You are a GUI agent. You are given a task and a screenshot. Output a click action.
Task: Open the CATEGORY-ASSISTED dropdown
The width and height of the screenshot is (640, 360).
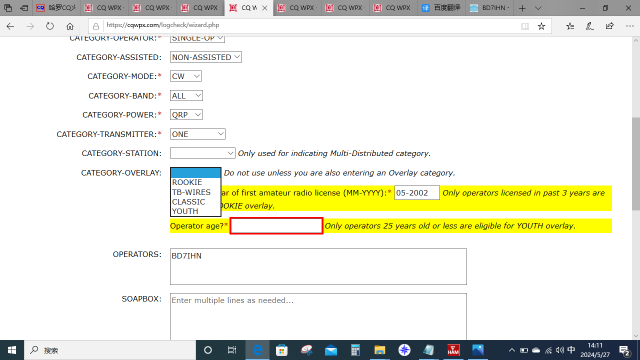coord(206,57)
